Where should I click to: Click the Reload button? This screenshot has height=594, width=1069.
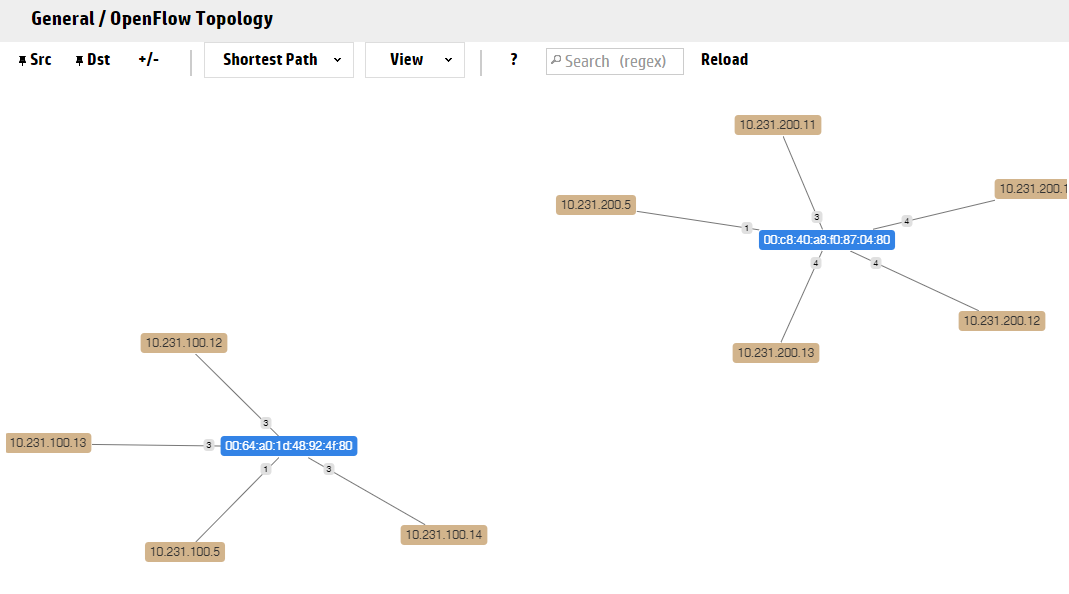coord(724,60)
